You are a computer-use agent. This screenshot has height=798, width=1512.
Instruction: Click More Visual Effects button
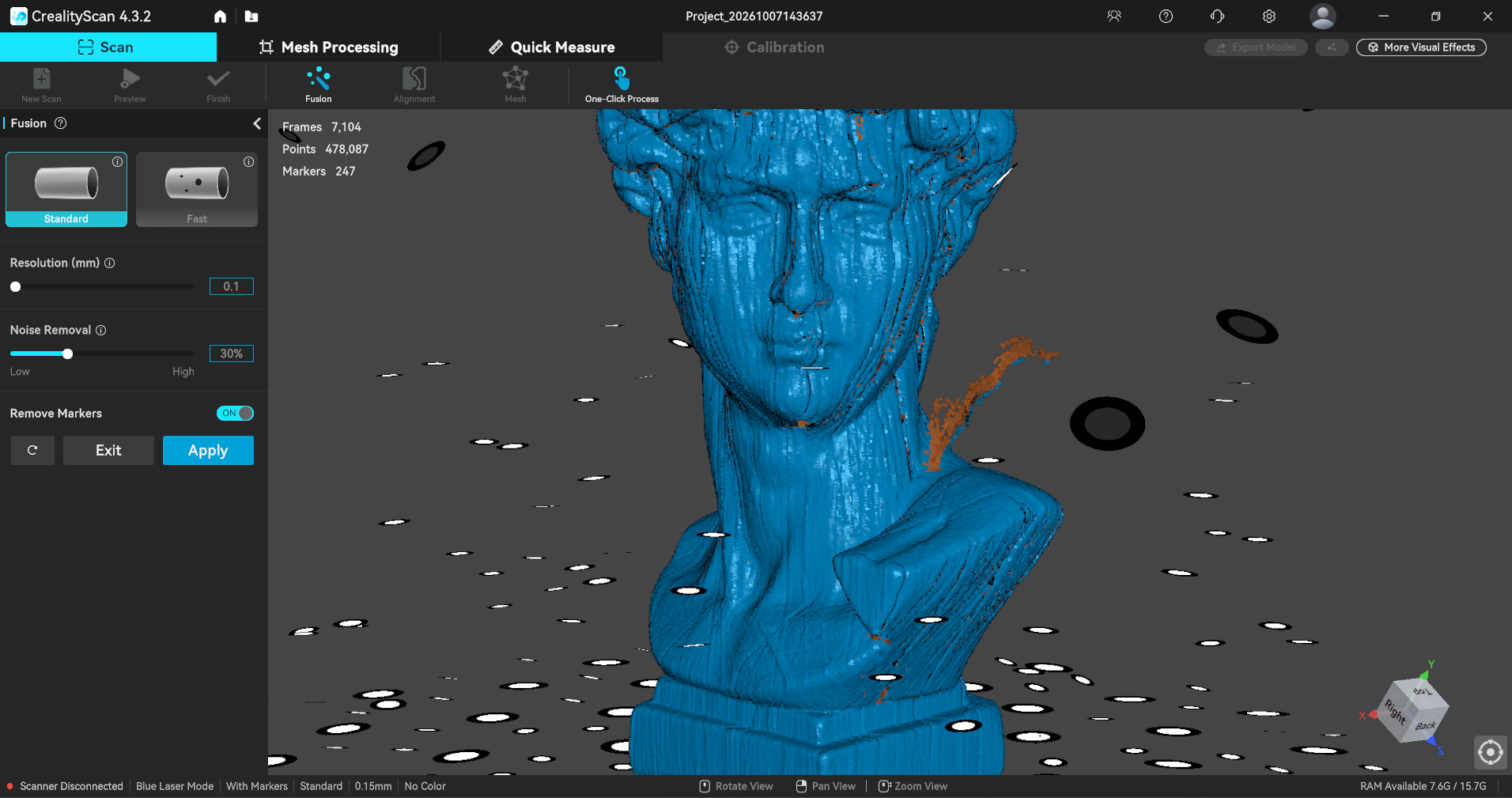click(1421, 47)
